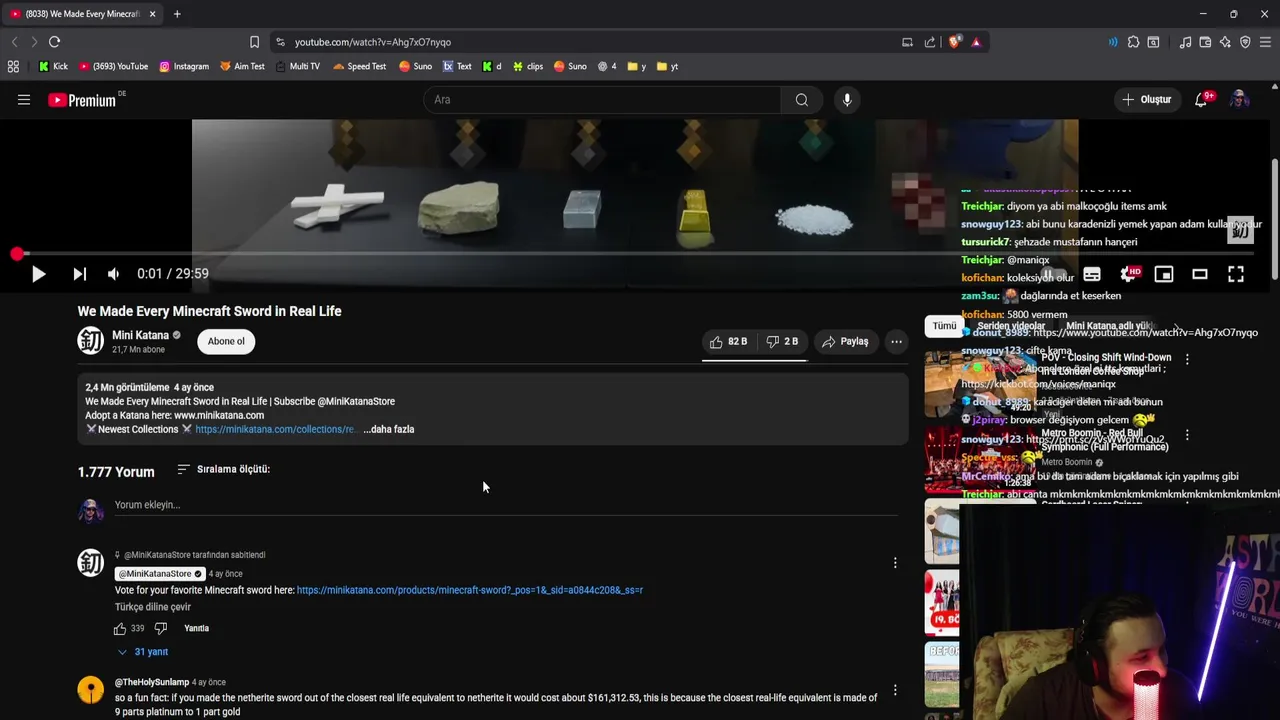Screen dimensions: 1280x720
Task: Open Mini Katana channel avatar
Action: (91, 341)
